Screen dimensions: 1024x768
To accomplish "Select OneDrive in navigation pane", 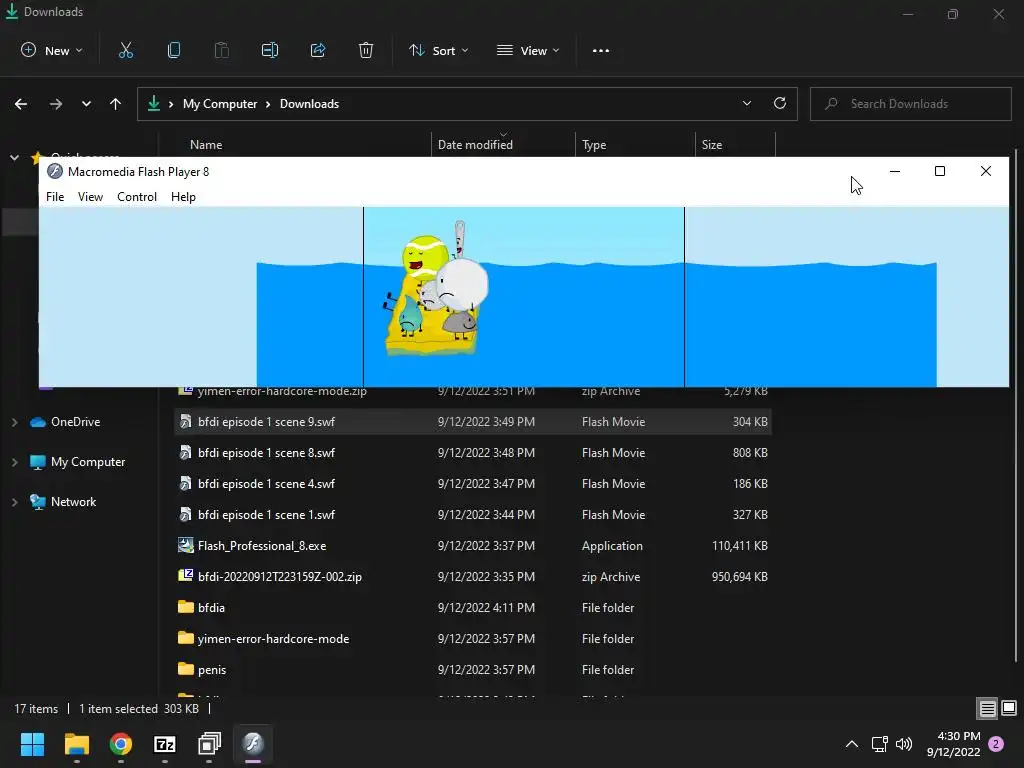I will pos(75,422).
